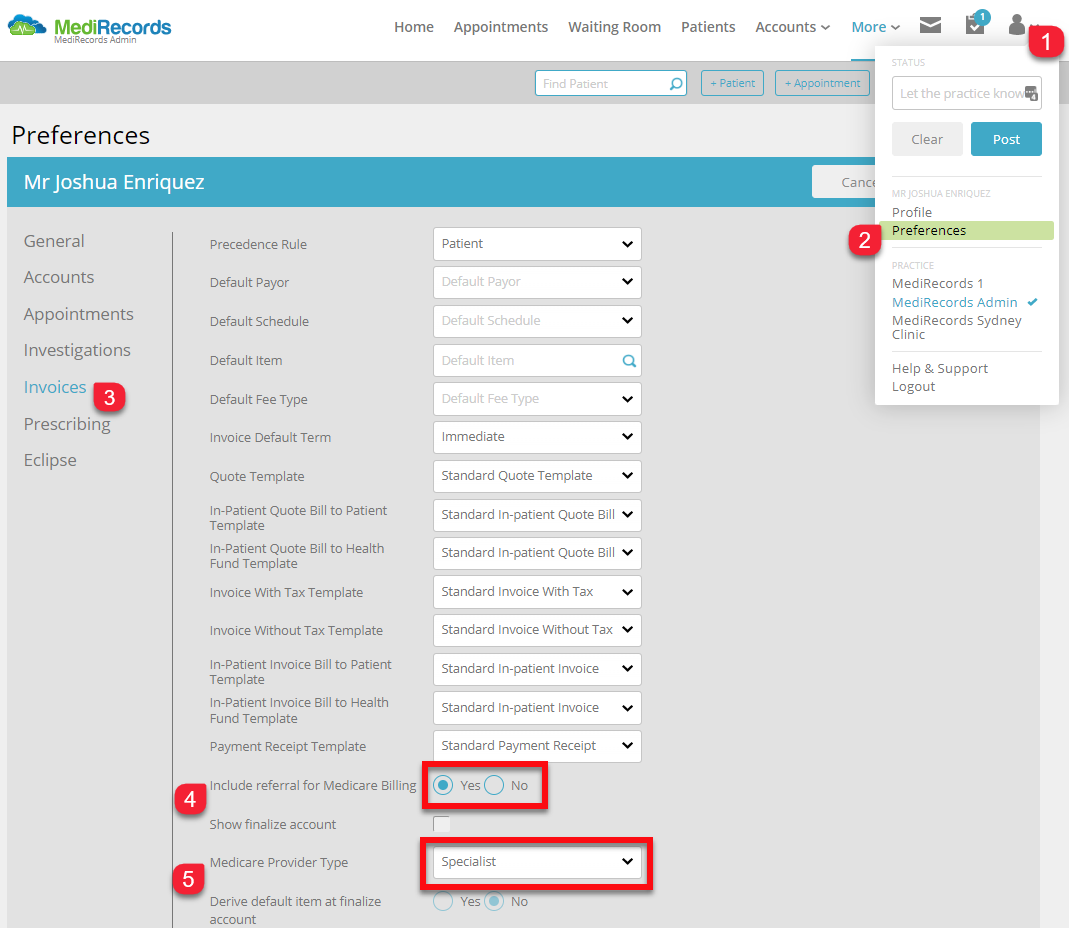
Task: Click the Post status button
Action: pos(1006,139)
